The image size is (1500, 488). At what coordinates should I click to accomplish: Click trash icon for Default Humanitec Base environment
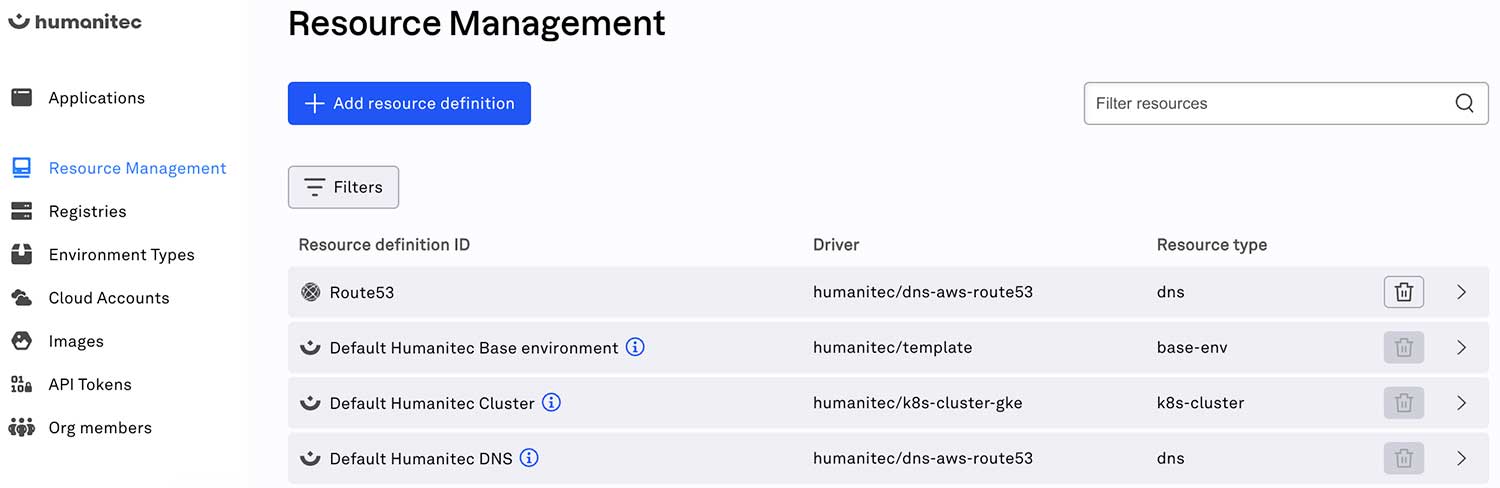[x=1404, y=347]
